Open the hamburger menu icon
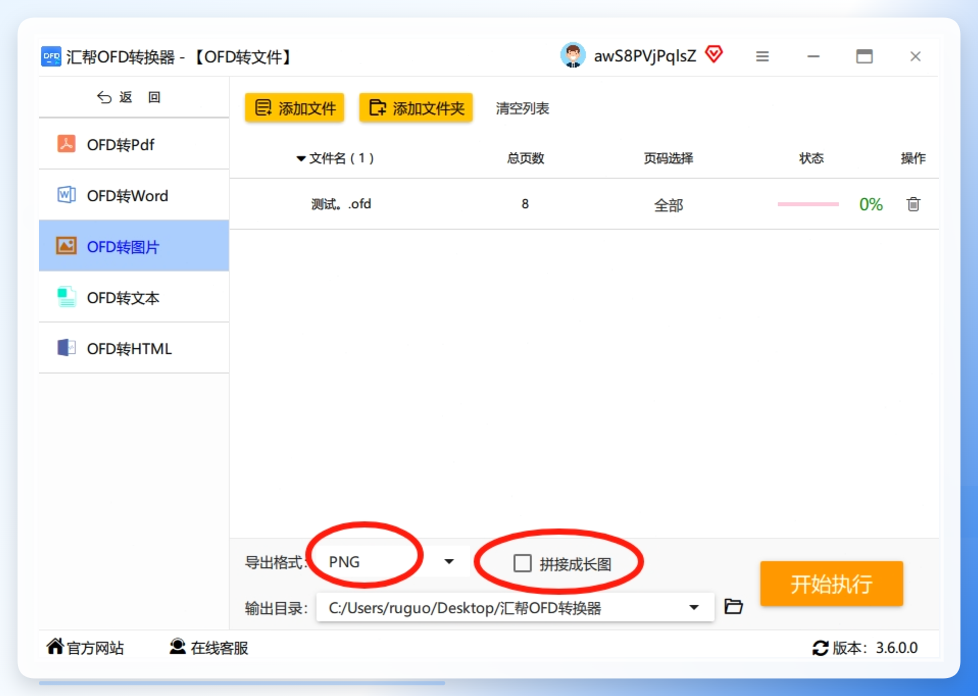Viewport: 978px width, 696px height. pyautogui.click(x=762, y=56)
